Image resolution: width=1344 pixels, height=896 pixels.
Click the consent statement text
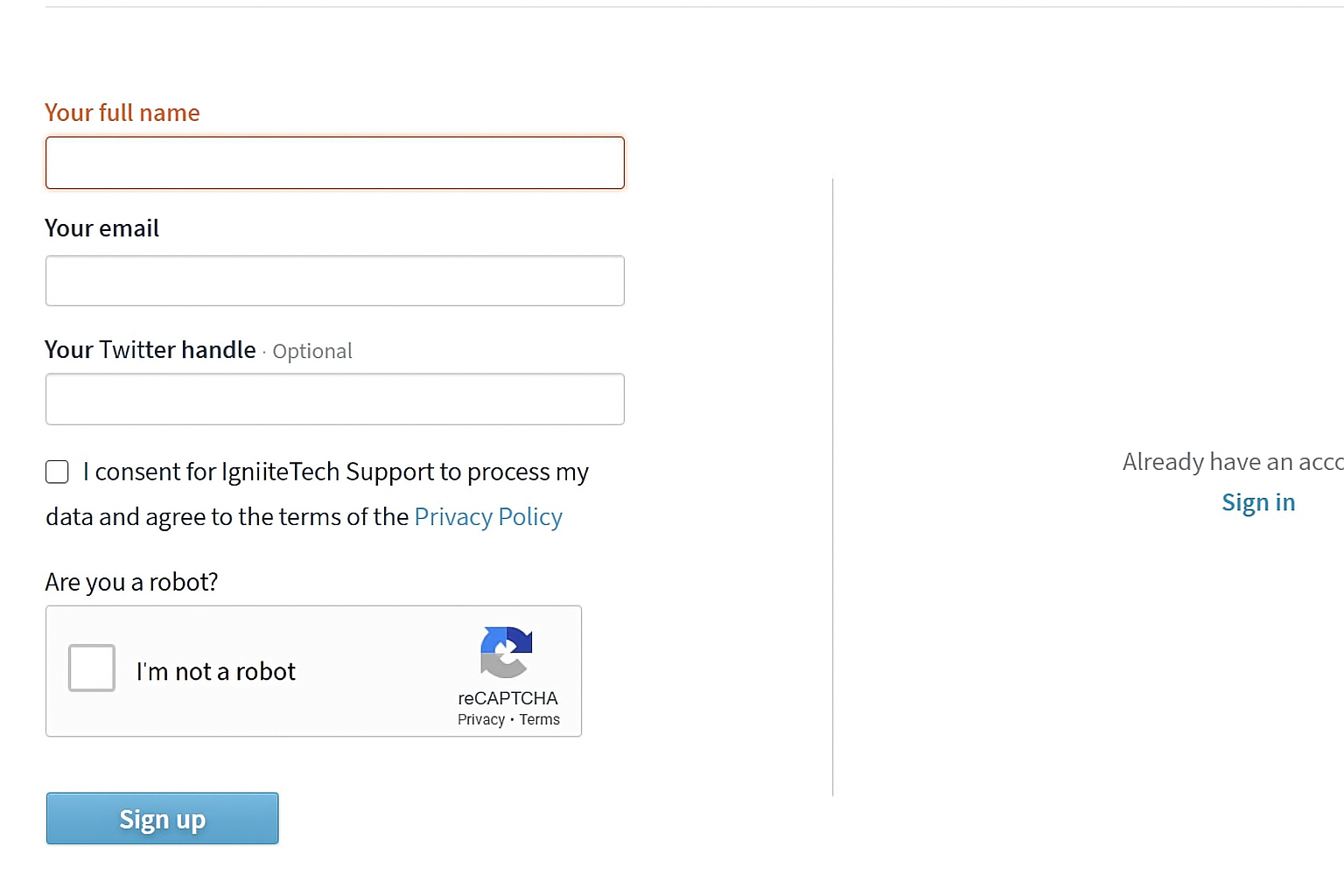317,494
